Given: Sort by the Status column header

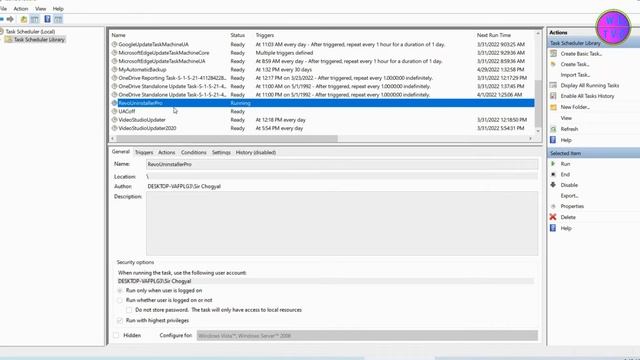Looking at the screenshot, I should (x=237, y=35).
